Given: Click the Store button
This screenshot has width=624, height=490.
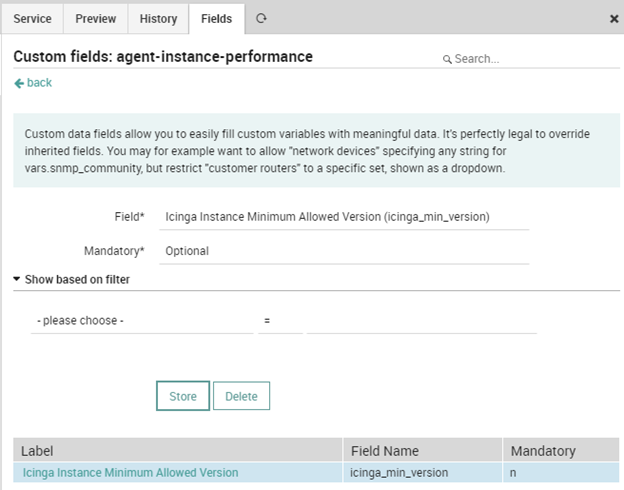Looking at the screenshot, I should [x=183, y=396].
